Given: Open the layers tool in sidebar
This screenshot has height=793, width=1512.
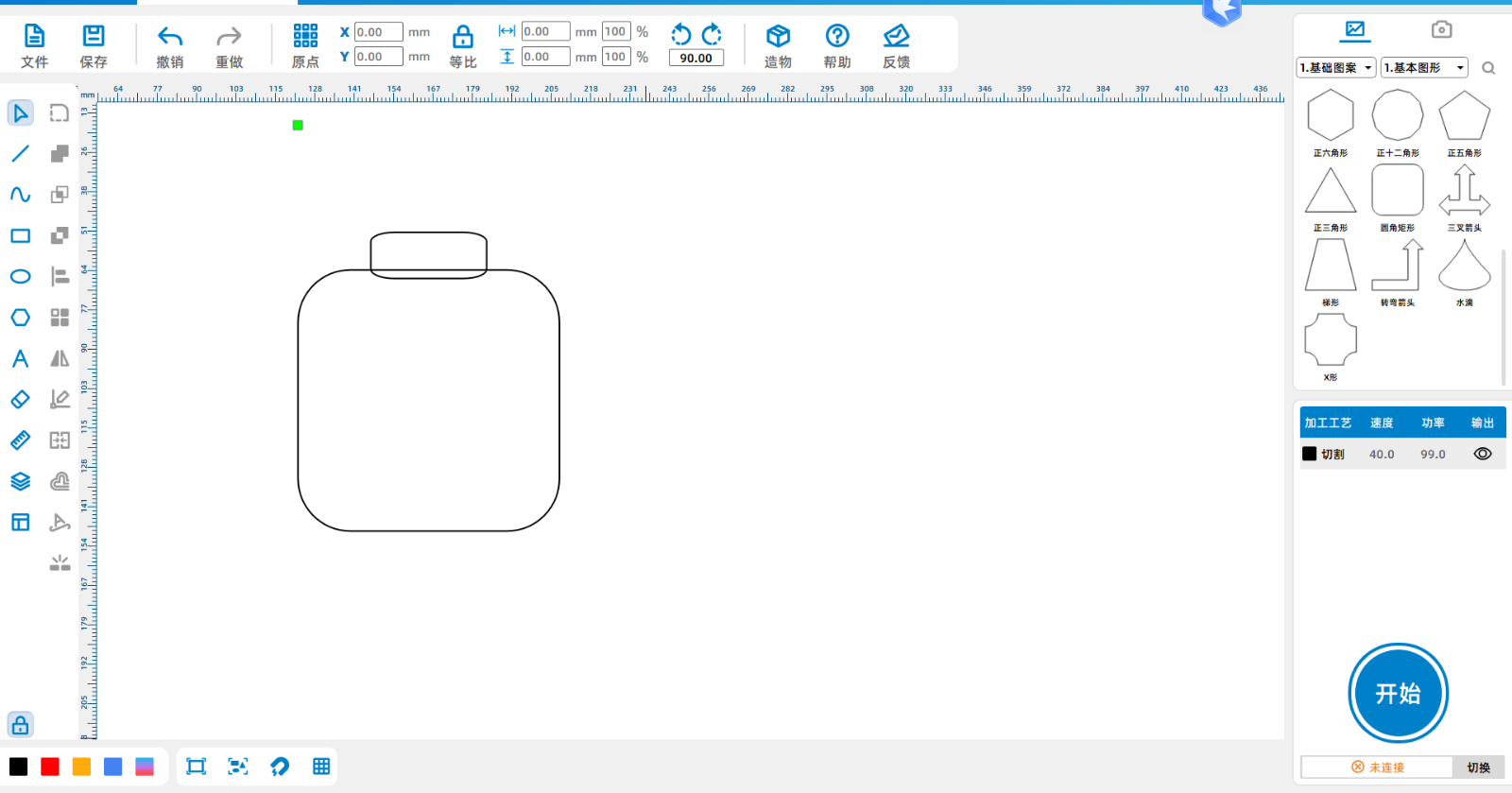Looking at the screenshot, I should [20, 481].
